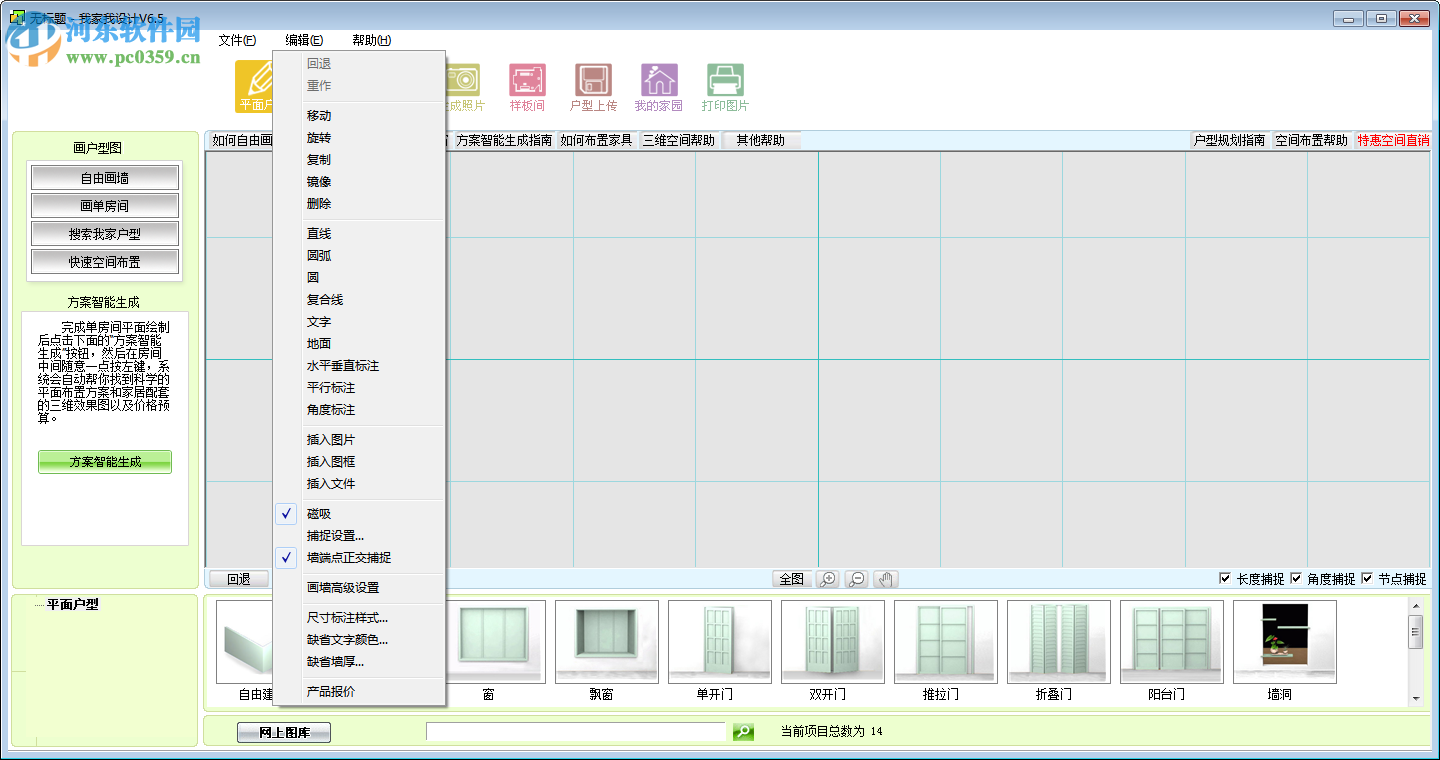The width and height of the screenshot is (1440, 760).
Task: Click the 编辑 menu header
Action: (304, 40)
